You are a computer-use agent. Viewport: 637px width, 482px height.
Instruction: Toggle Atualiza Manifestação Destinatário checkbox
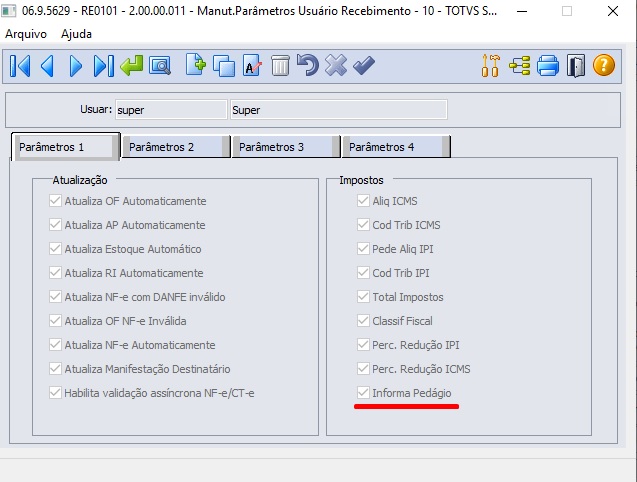(55, 369)
